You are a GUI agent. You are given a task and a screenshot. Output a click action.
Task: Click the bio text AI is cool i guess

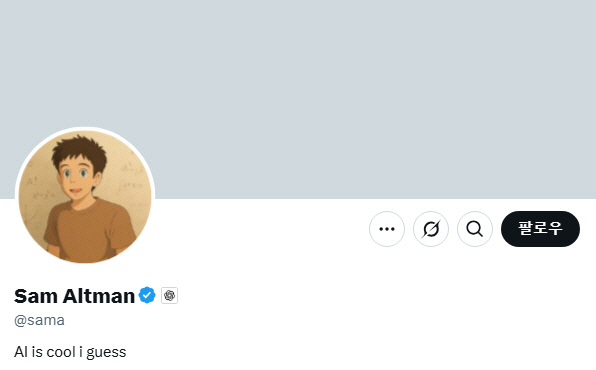[70, 352]
